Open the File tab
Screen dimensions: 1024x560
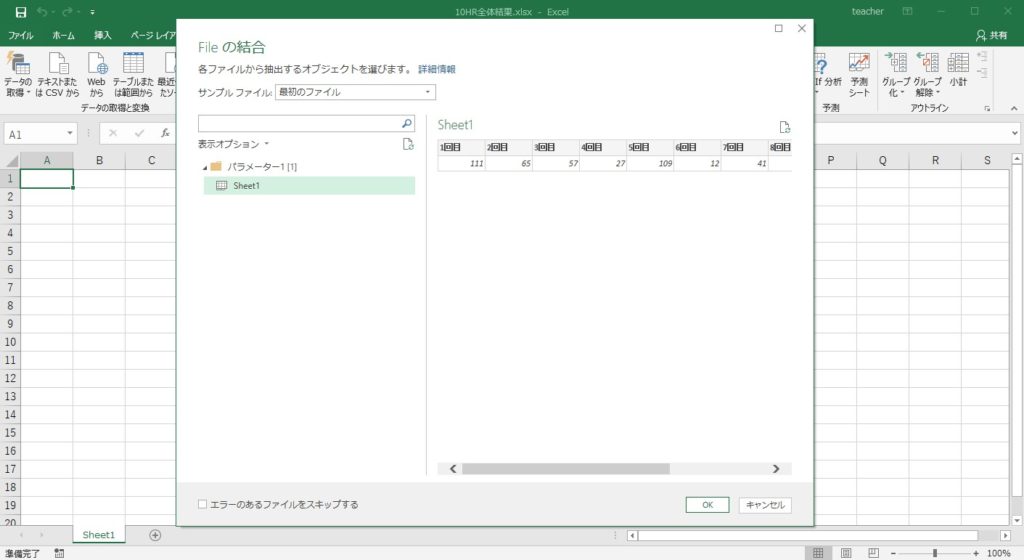tap(20, 35)
